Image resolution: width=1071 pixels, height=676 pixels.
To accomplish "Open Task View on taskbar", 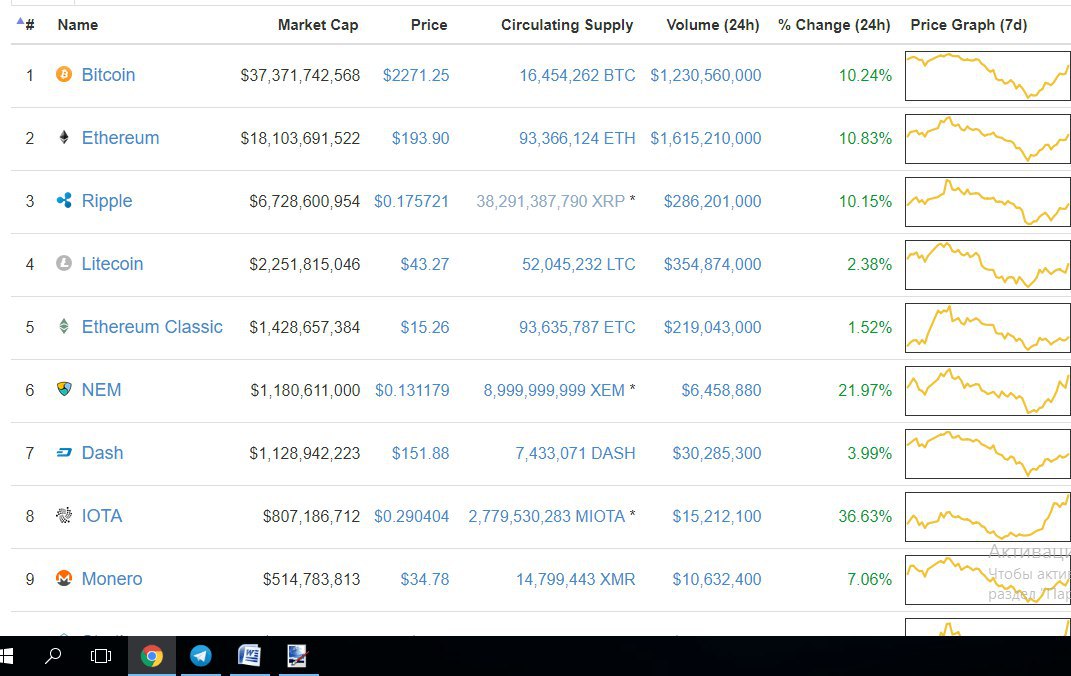I will click(x=100, y=656).
